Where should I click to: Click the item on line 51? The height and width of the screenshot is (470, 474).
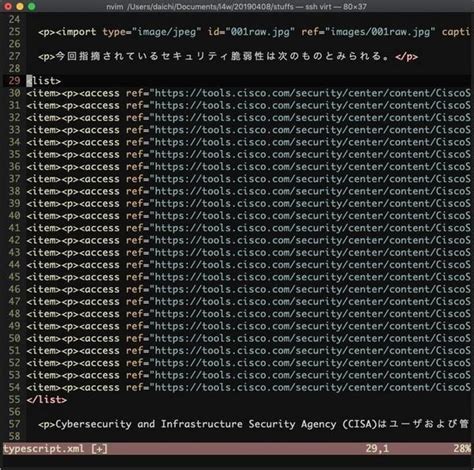[248, 351]
